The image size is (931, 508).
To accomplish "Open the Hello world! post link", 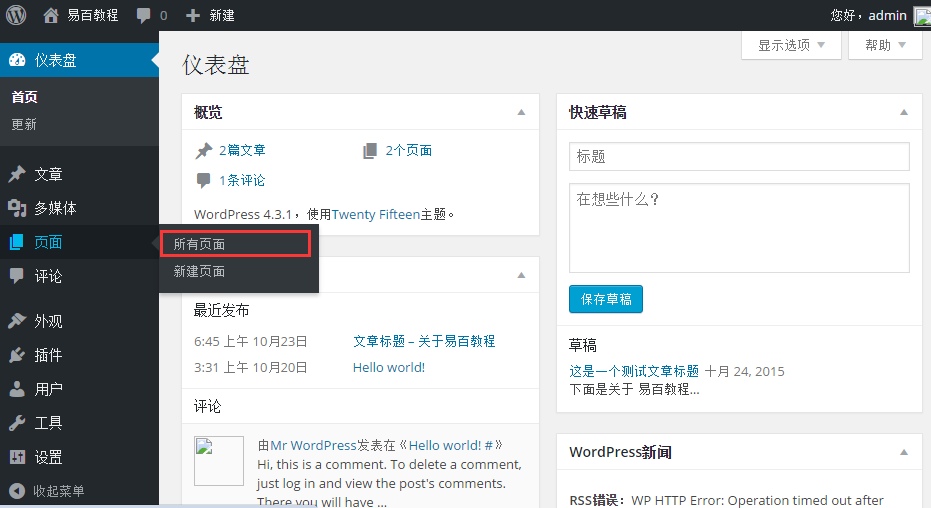I will click(x=389, y=367).
